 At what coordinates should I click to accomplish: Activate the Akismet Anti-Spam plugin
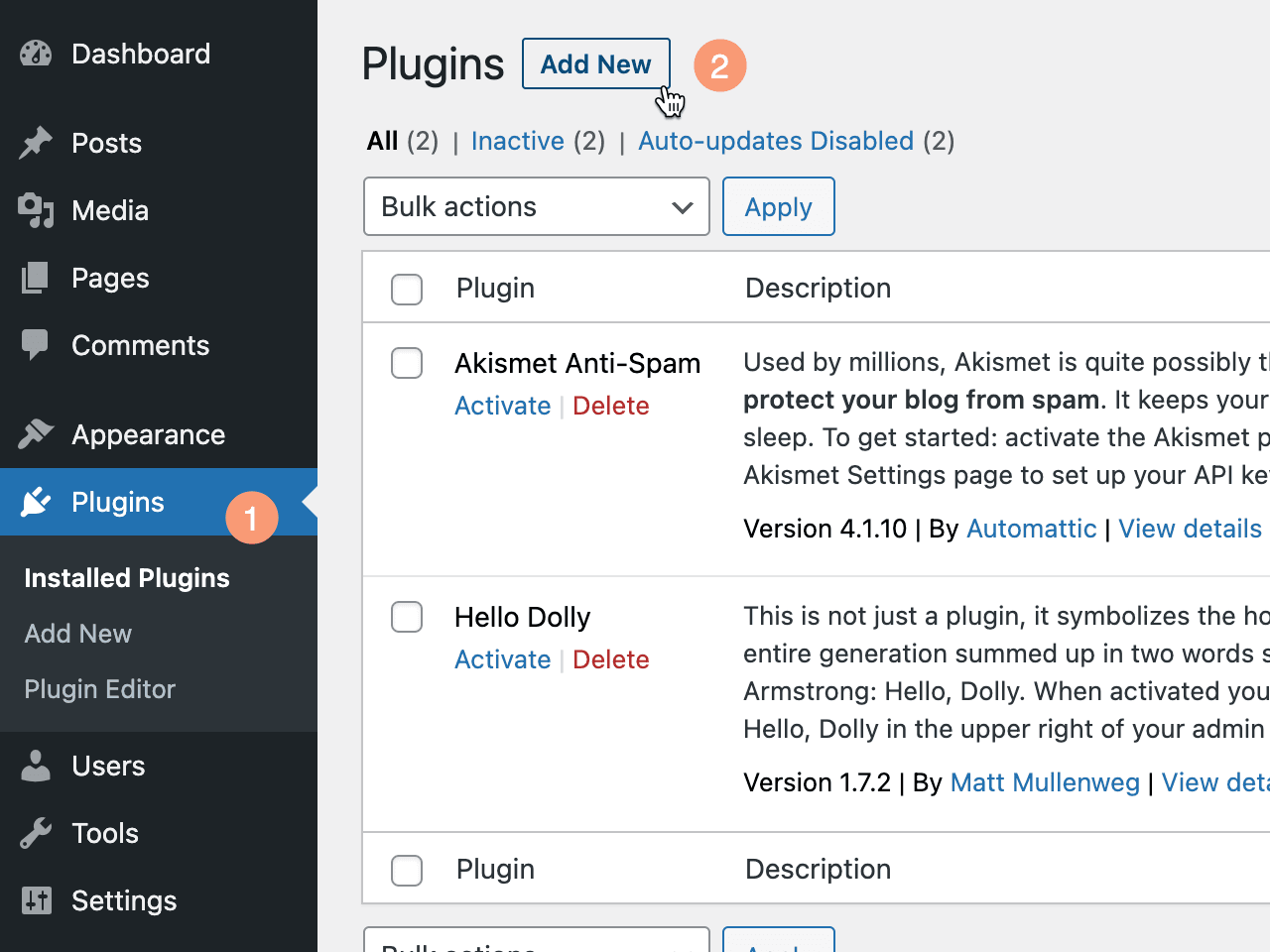tap(503, 406)
